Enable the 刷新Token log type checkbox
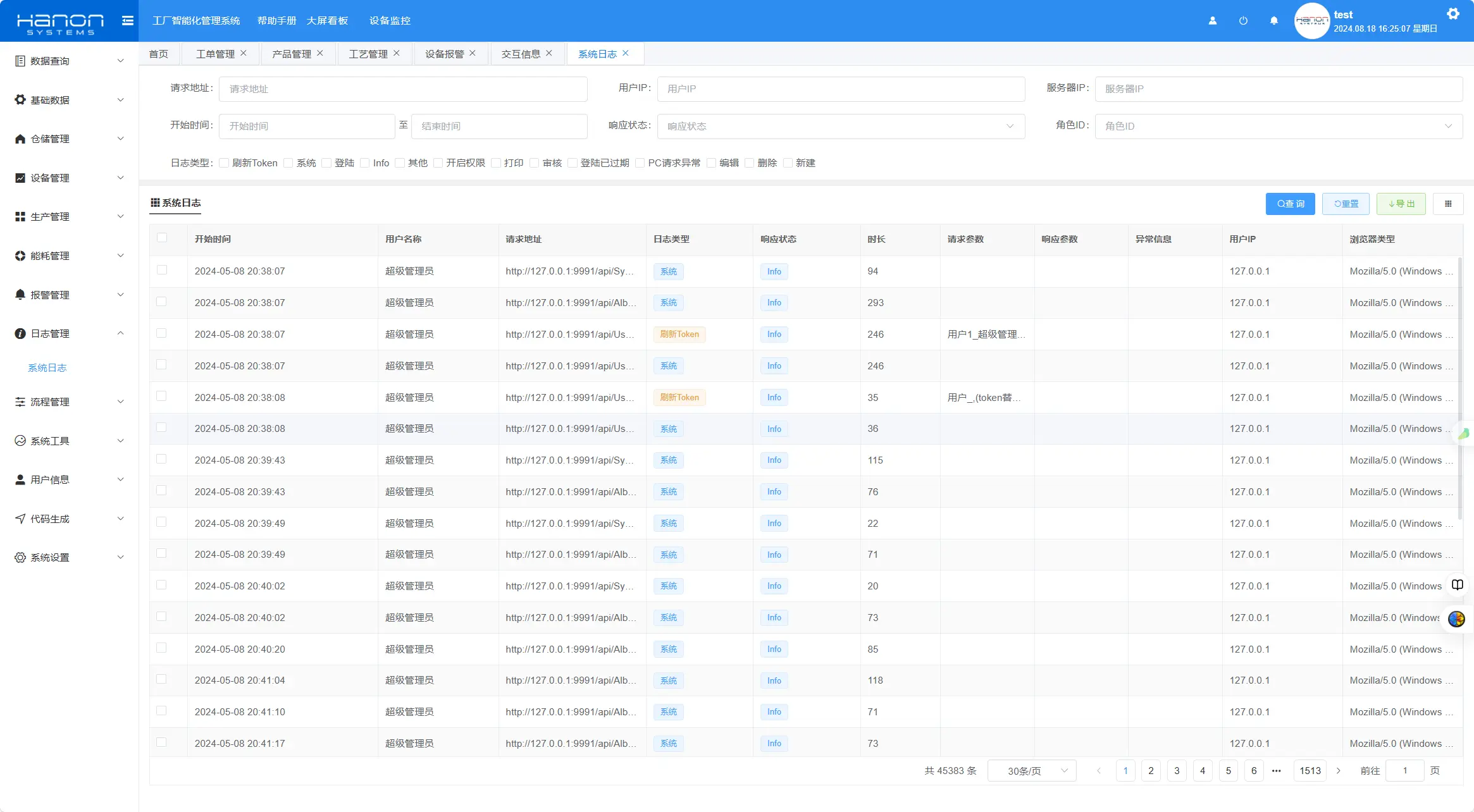 224,163
